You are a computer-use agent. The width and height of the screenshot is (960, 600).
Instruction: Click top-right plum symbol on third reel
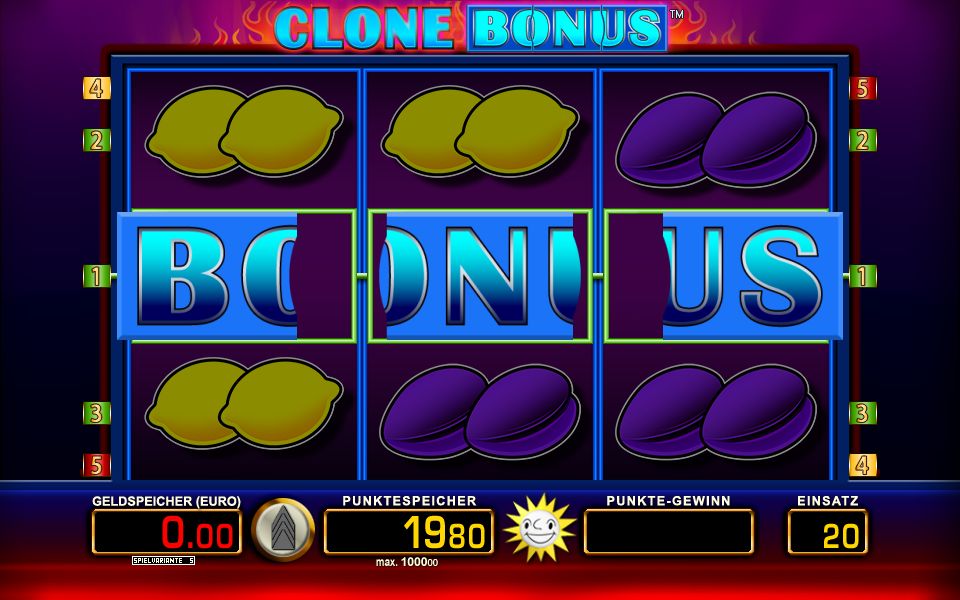[716, 140]
